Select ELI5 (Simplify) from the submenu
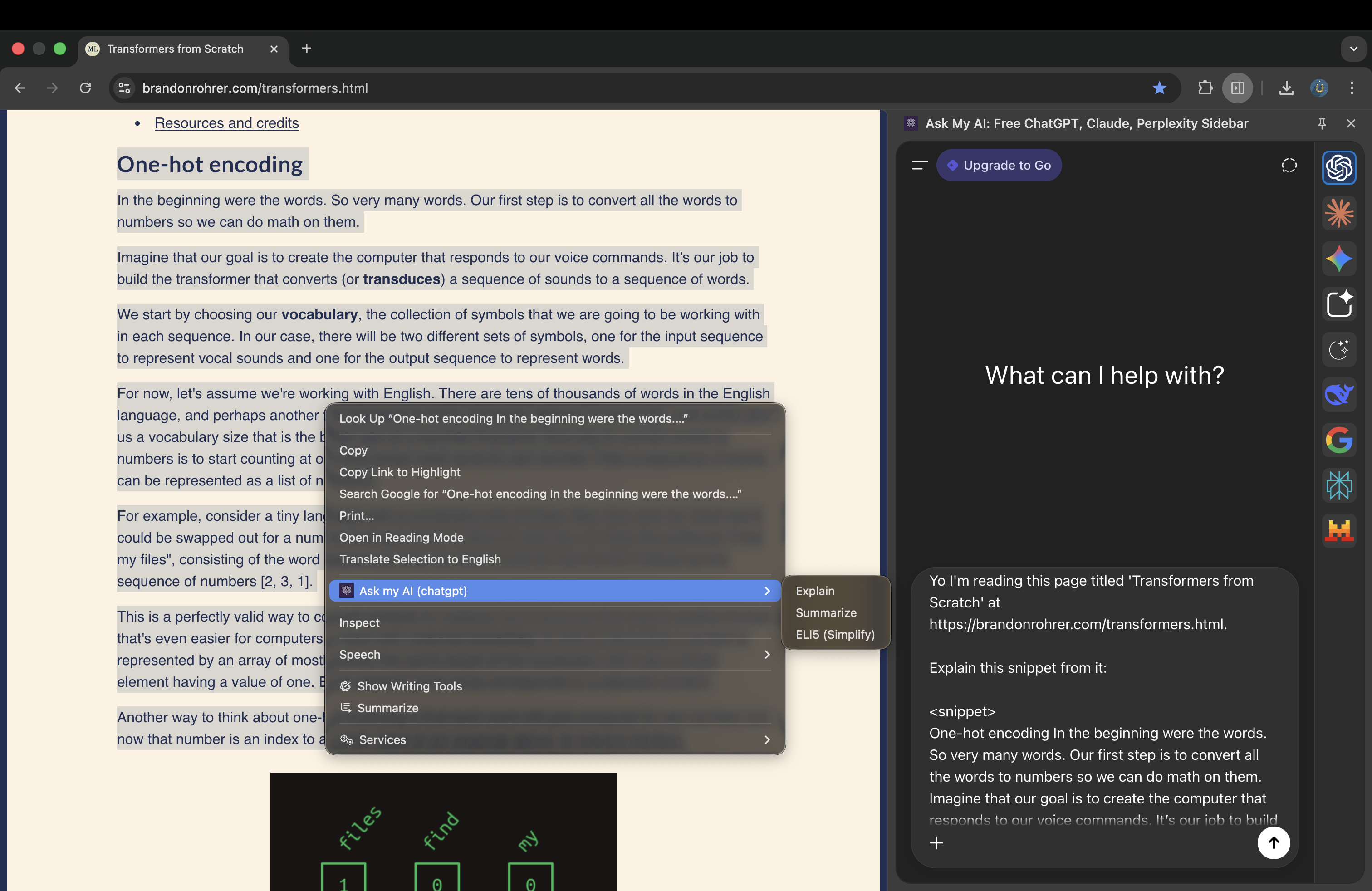The height and width of the screenshot is (891, 1372). click(835, 635)
